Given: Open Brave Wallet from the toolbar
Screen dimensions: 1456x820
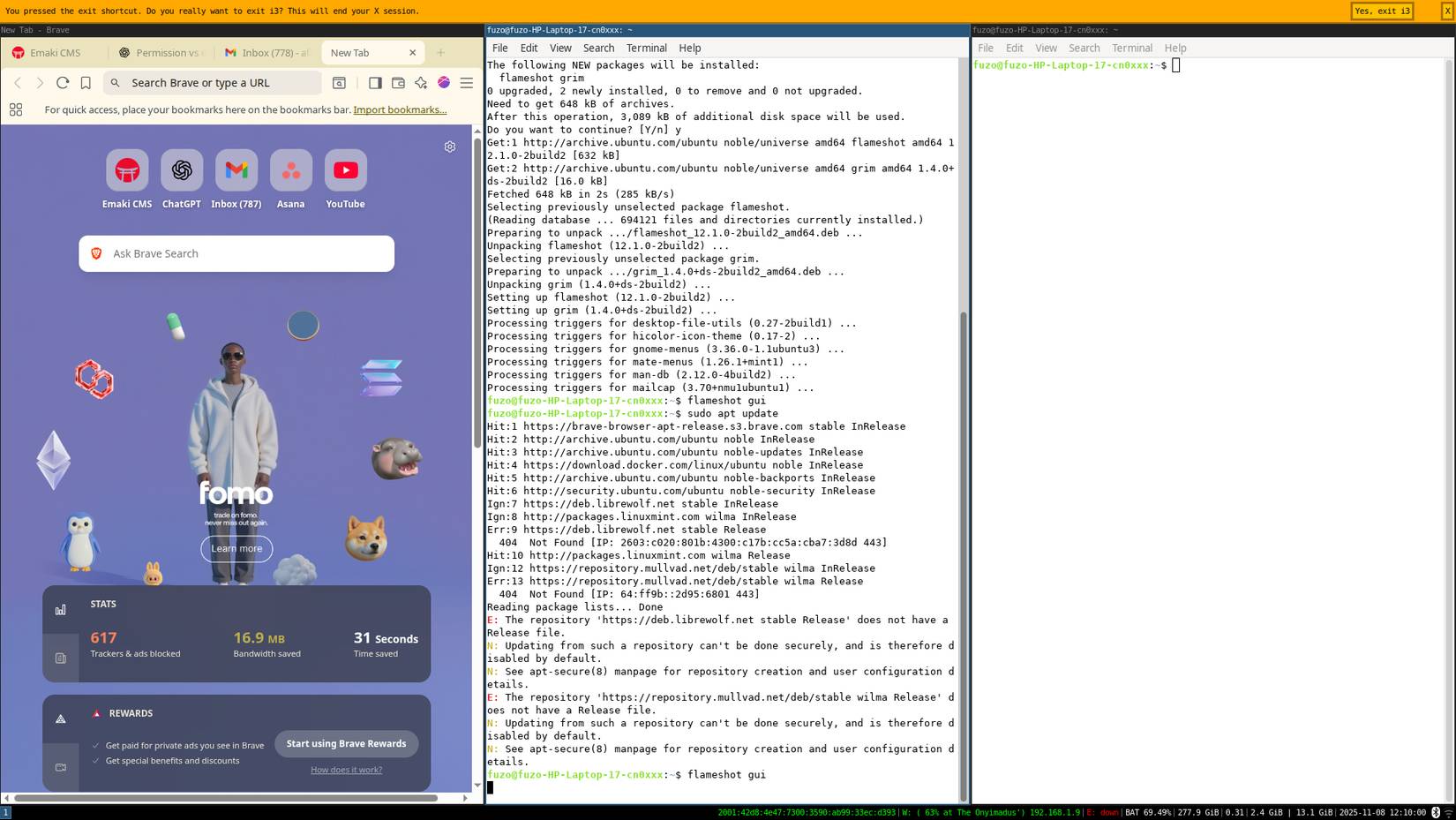Looking at the screenshot, I should pos(398,82).
